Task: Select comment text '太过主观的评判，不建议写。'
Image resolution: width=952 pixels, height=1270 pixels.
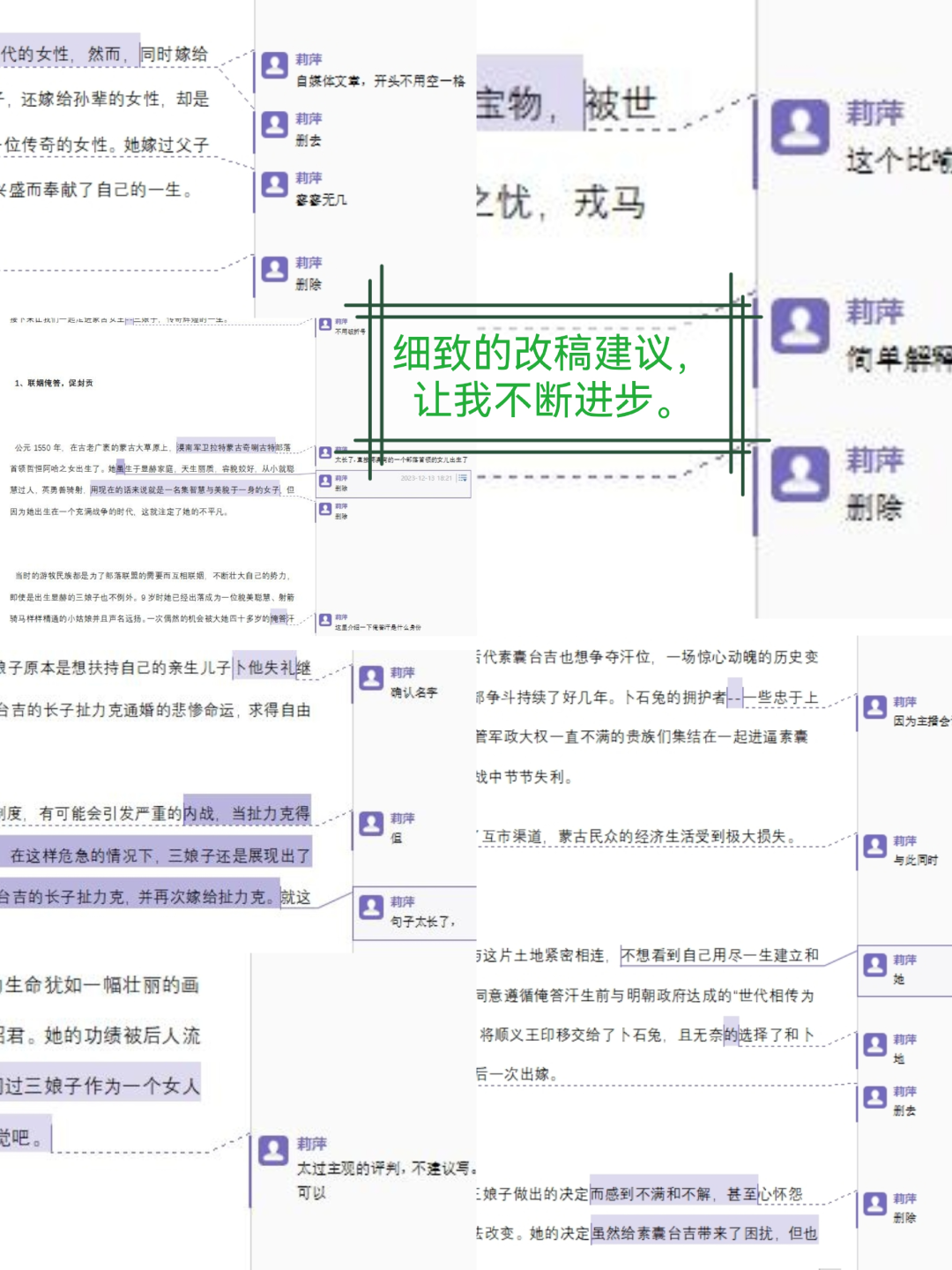Action: pos(387,1169)
